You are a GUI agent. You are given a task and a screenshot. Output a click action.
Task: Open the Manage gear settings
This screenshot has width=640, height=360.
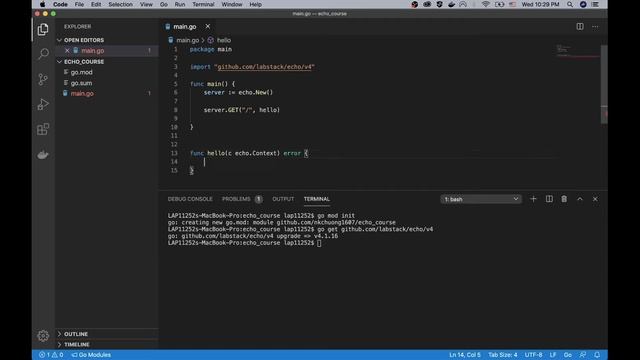(x=43, y=336)
